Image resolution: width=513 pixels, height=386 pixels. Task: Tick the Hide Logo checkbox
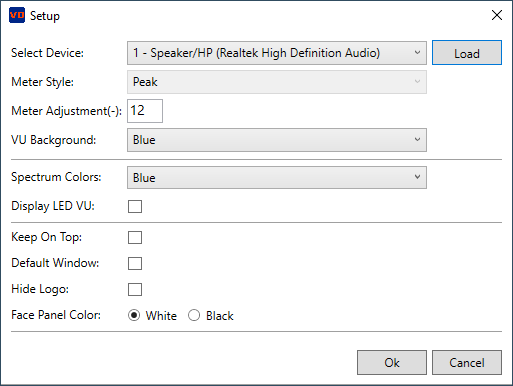pyautogui.click(x=135, y=289)
